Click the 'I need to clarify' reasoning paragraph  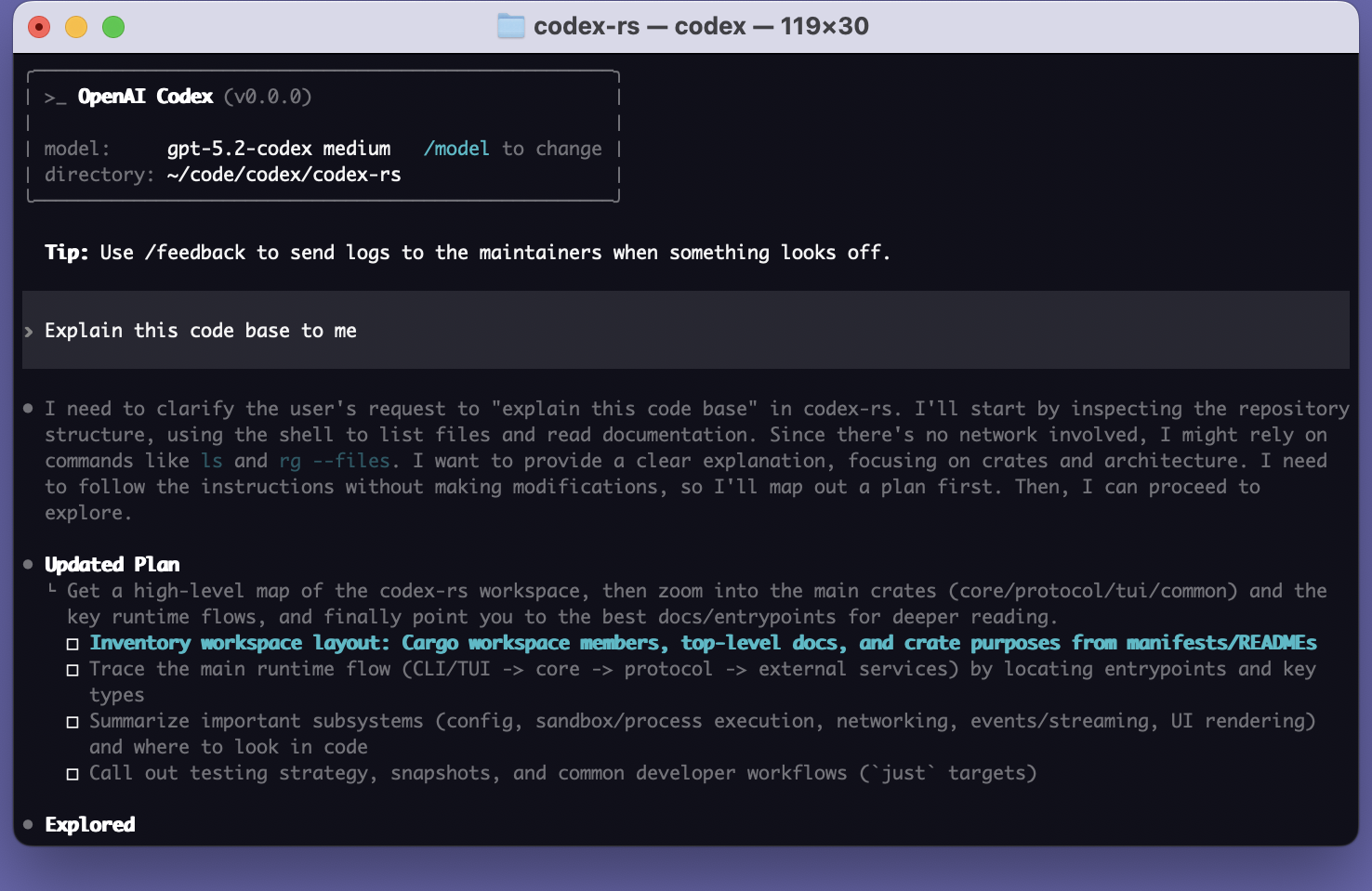click(x=697, y=461)
